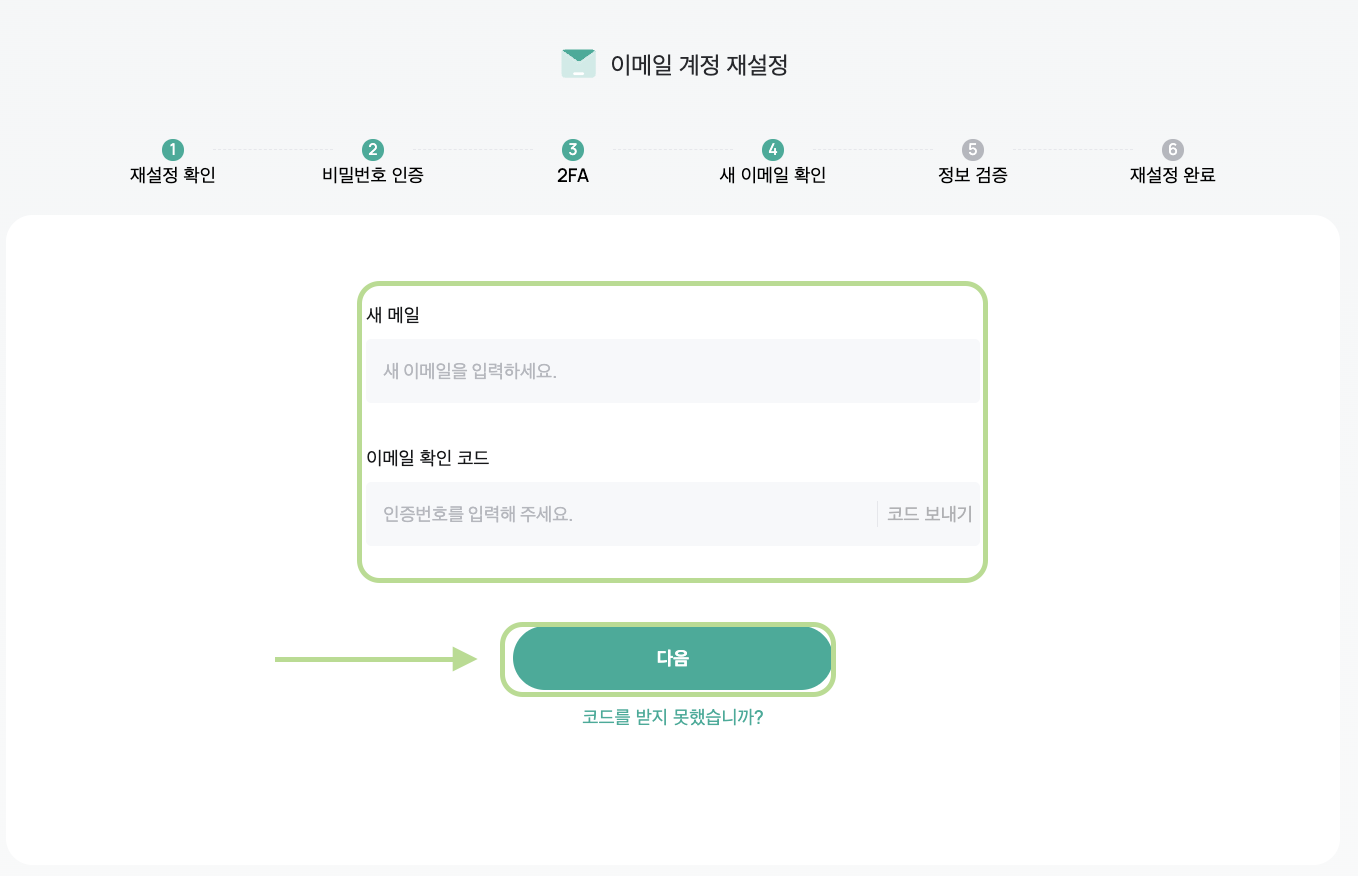Focus the email verification code input field

pos(620,514)
